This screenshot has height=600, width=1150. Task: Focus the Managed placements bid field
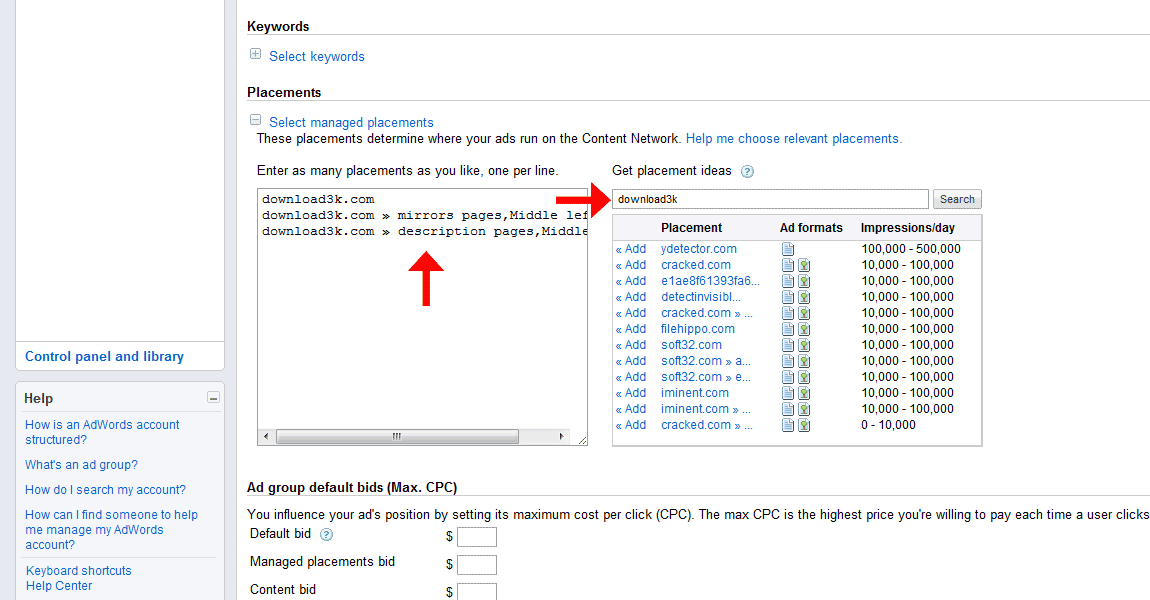point(477,565)
